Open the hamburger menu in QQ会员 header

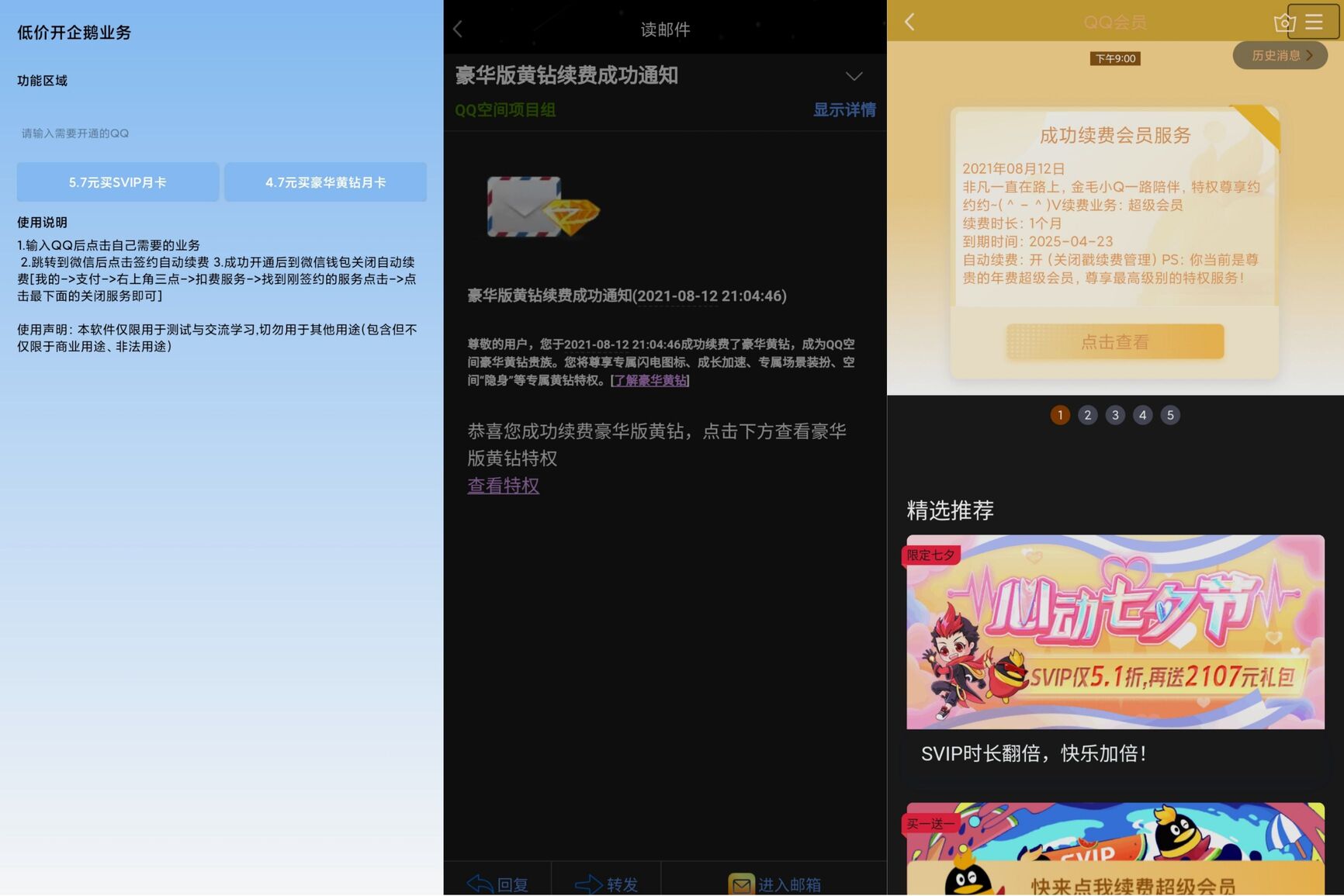tap(1314, 22)
